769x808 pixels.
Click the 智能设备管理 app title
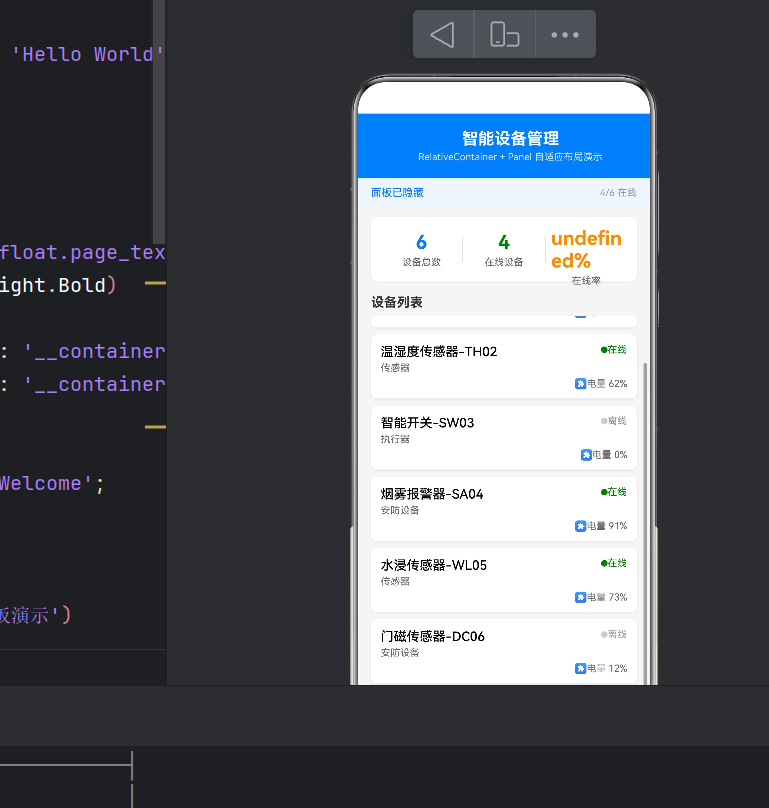tap(510, 138)
